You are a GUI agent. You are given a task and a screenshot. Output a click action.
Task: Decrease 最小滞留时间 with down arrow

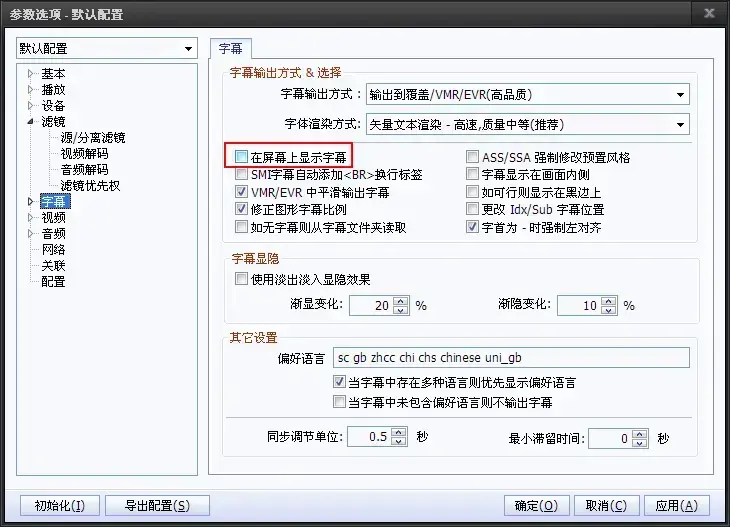tap(640, 443)
